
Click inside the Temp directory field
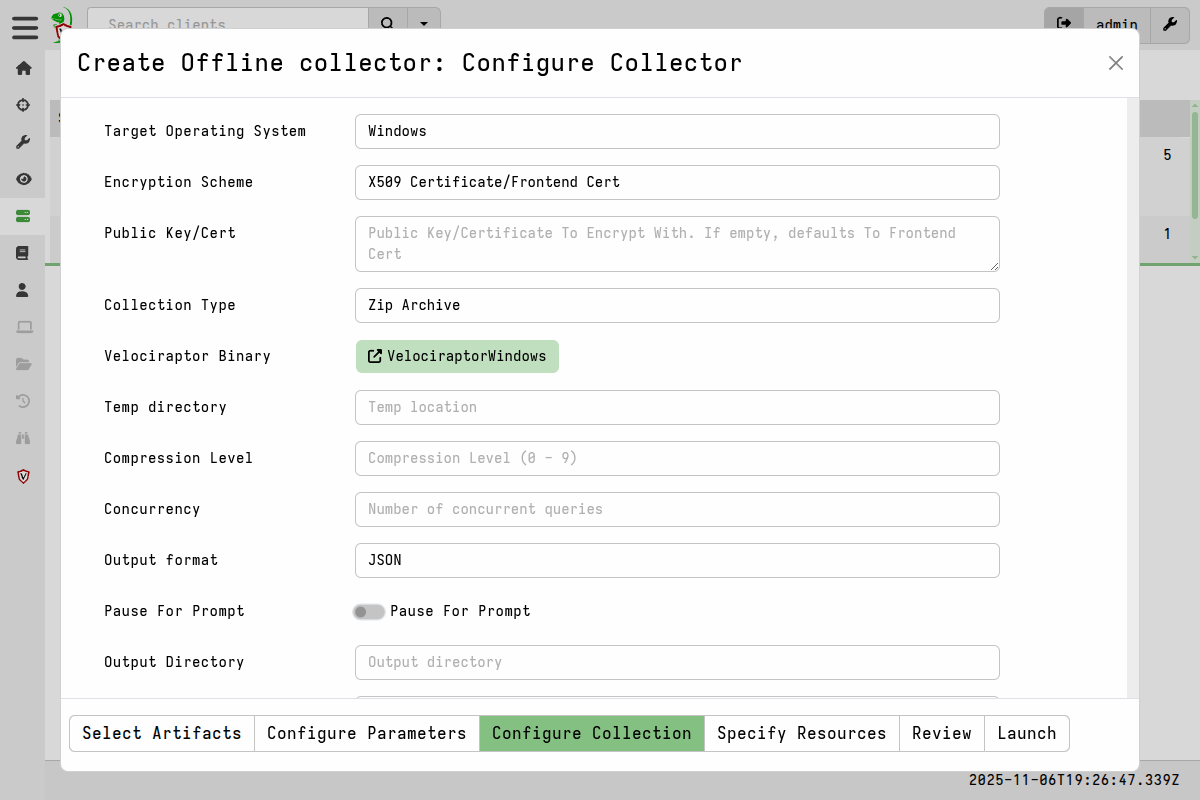click(x=677, y=407)
